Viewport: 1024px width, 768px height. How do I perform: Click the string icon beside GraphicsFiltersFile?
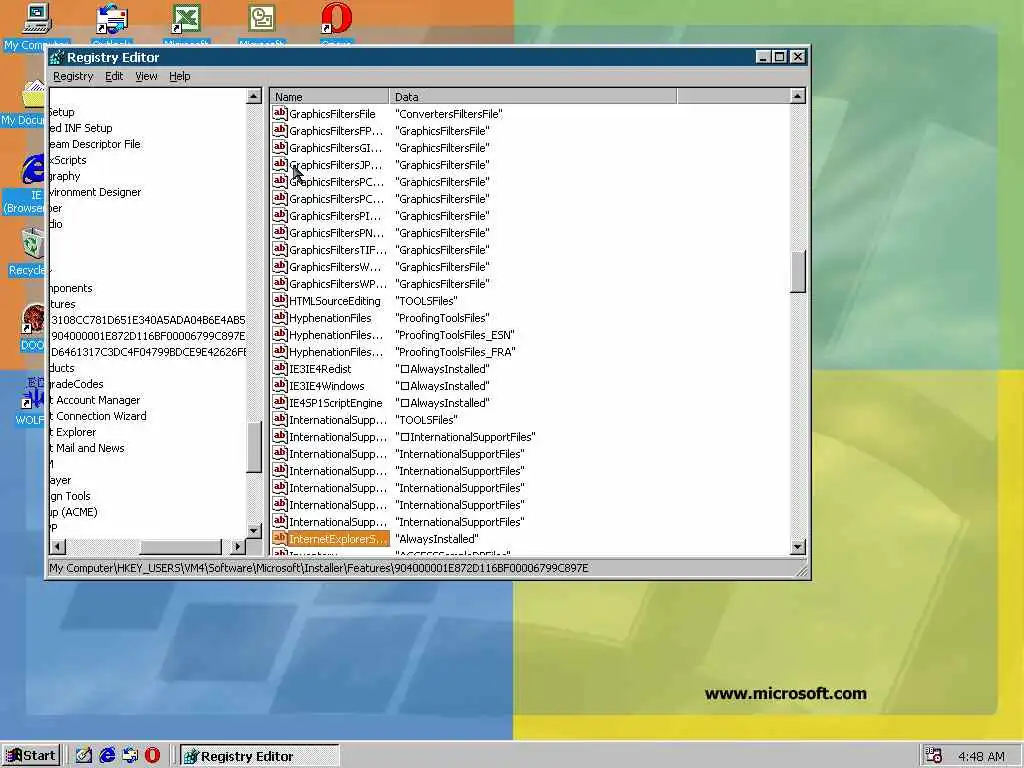tap(280, 113)
